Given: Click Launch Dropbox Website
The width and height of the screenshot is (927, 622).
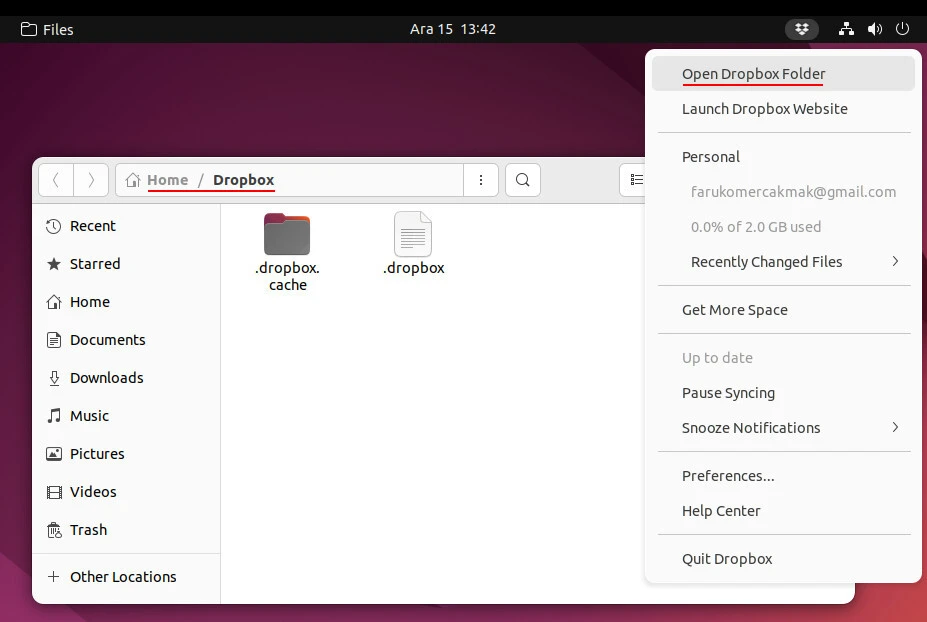Looking at the screenshot, I should (764, 109).
